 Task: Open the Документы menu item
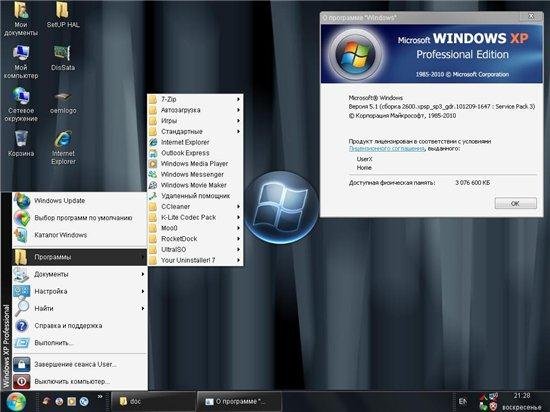tap(80, 274)
